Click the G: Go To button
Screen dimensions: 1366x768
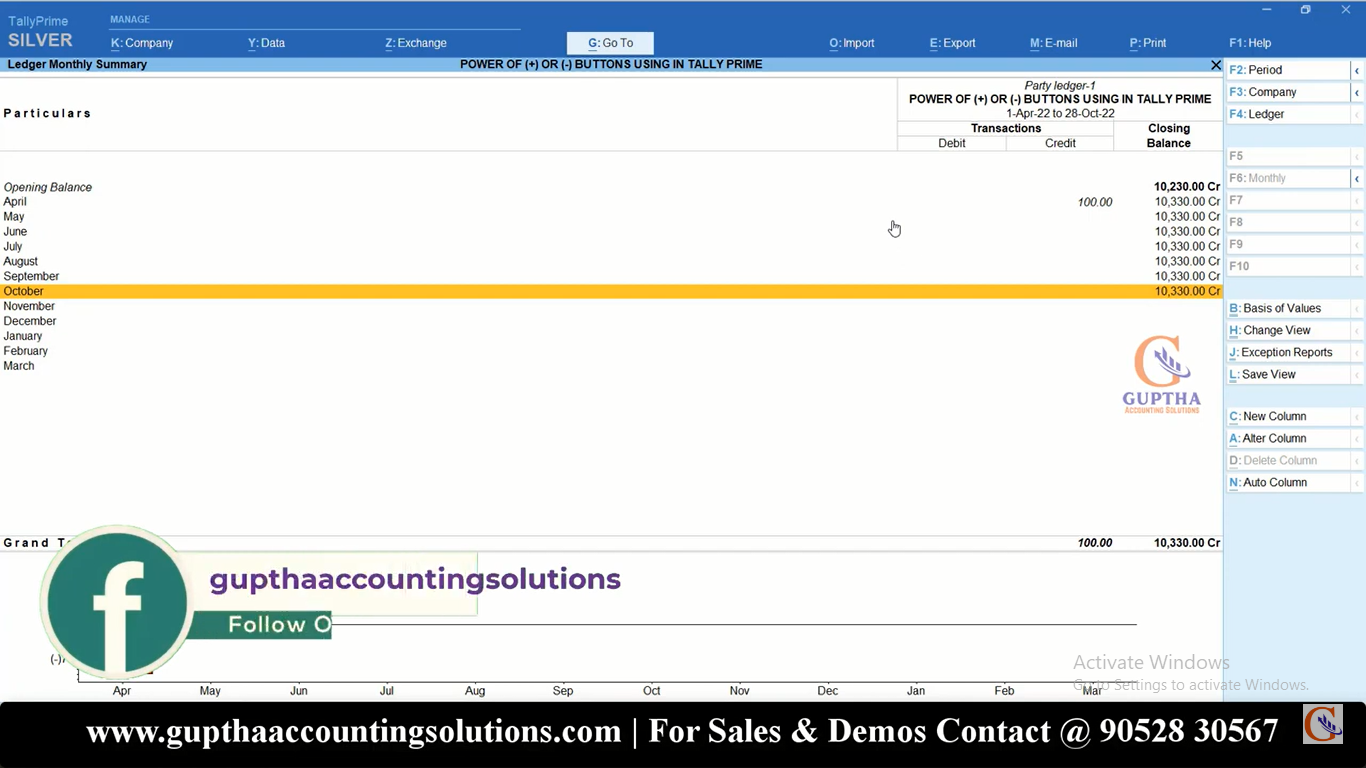coord(610,43)
